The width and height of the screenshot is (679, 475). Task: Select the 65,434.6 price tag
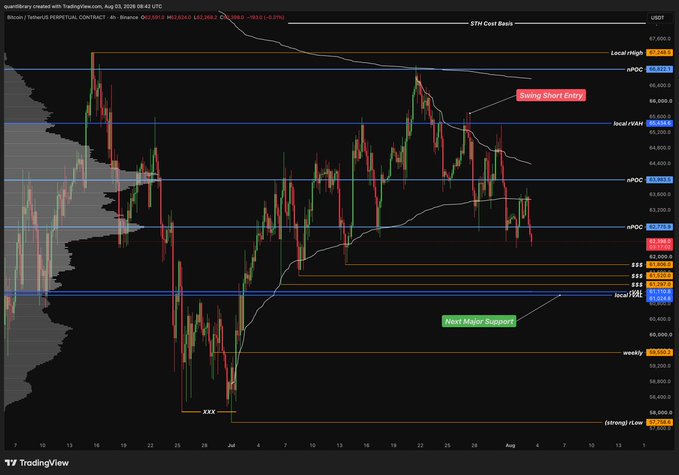[659, 123]
